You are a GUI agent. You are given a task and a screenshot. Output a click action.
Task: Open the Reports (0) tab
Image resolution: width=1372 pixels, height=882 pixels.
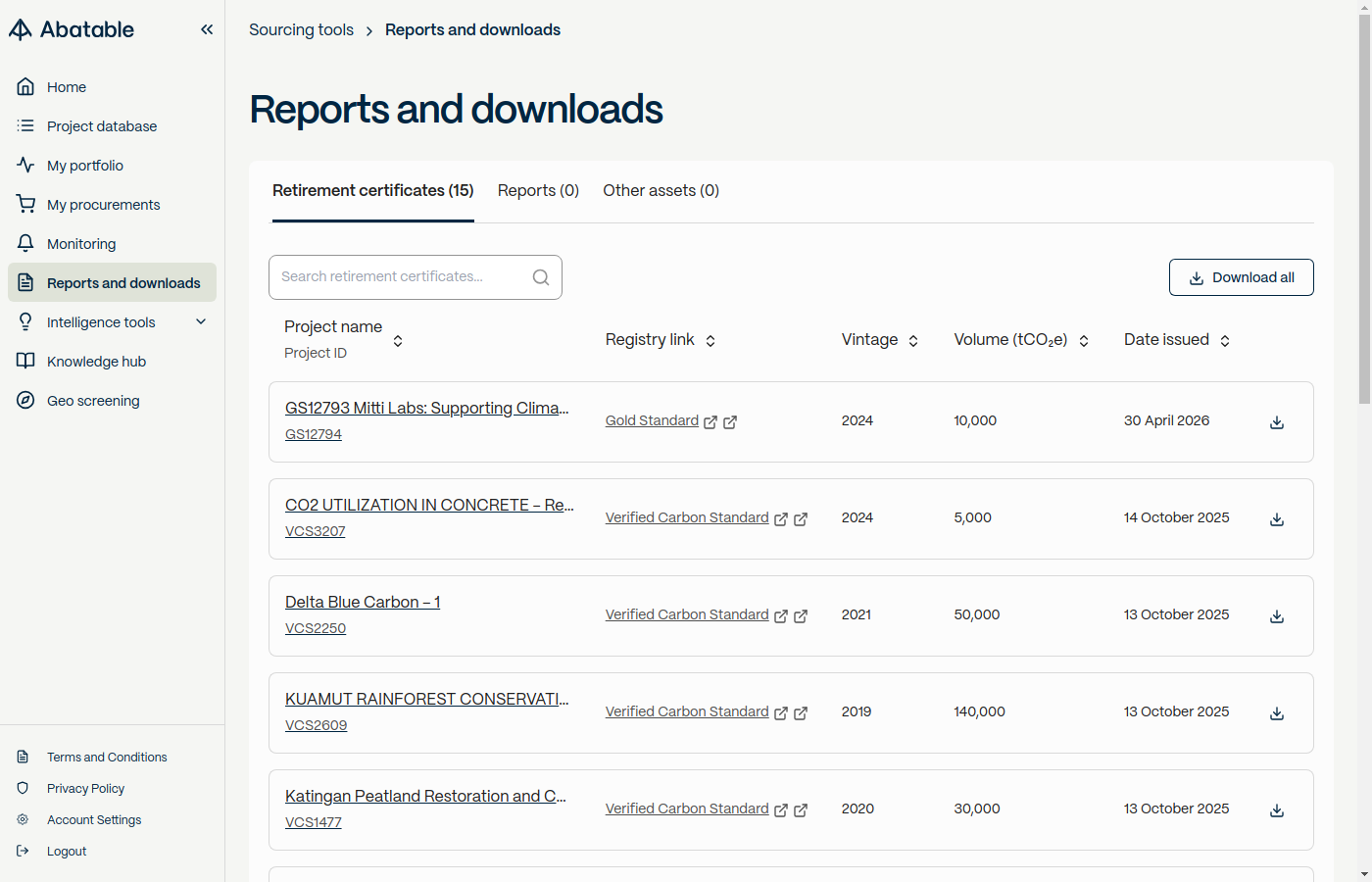coord(538,190)
